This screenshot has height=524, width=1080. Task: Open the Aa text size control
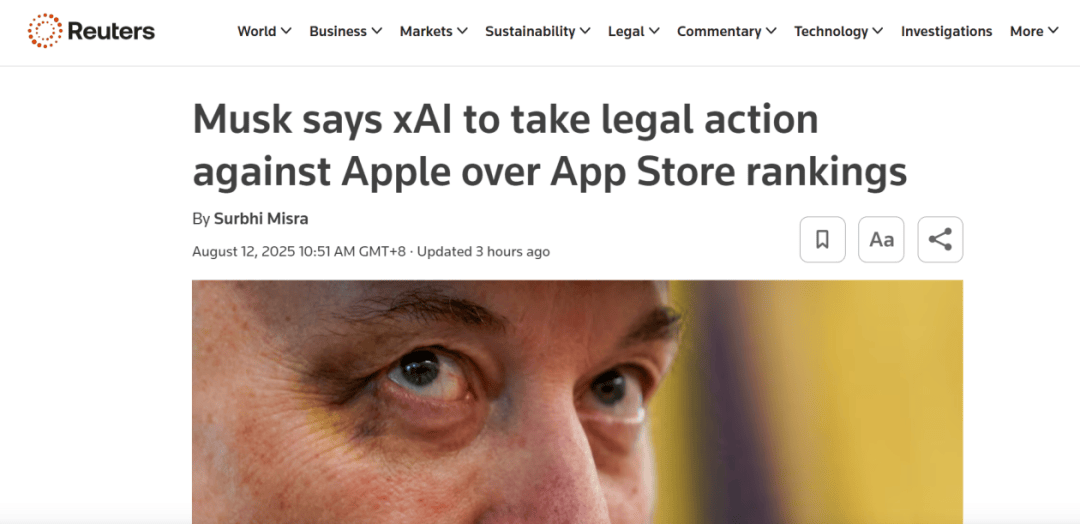point(882,240)
